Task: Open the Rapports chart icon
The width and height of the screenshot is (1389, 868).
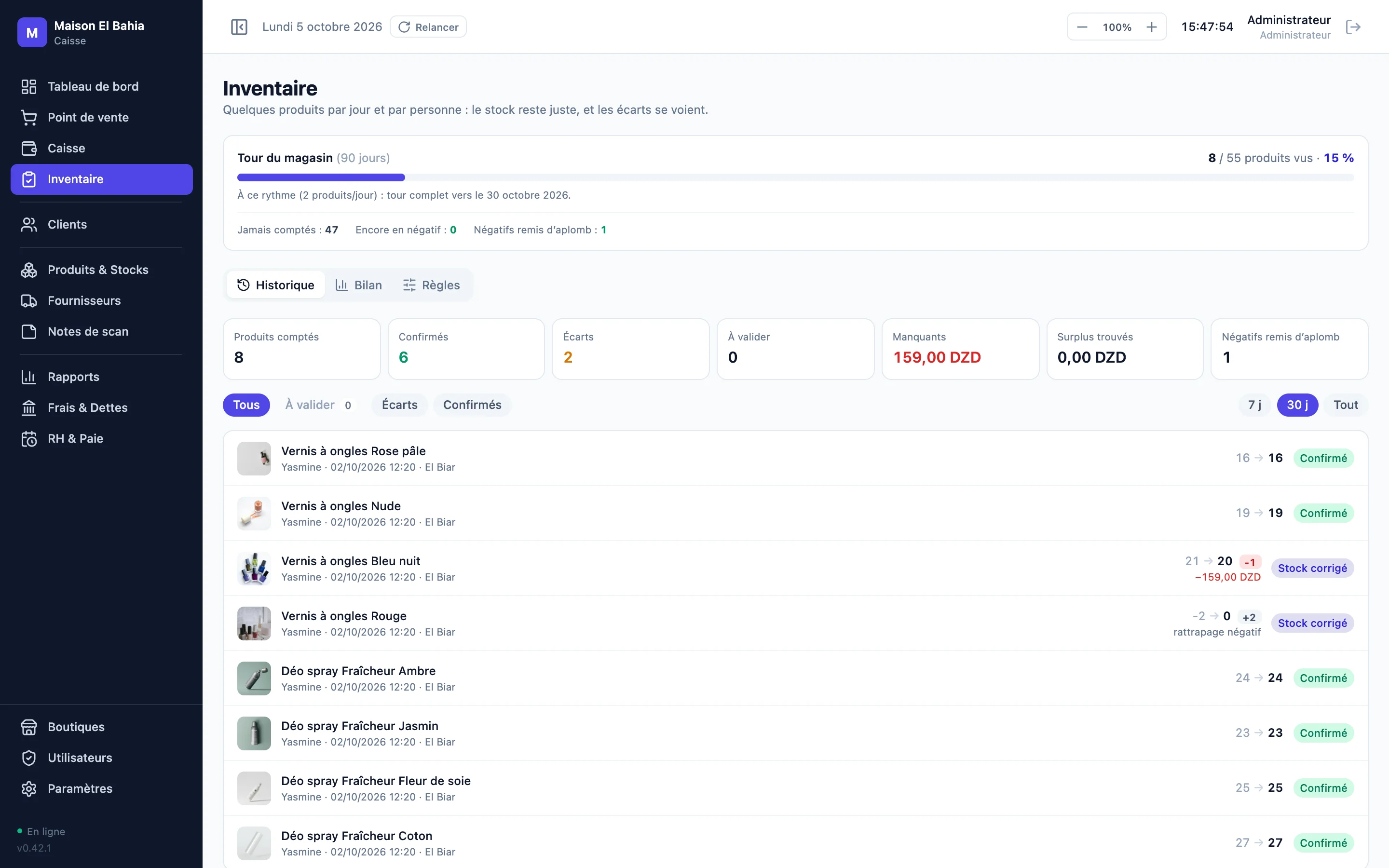Action: point(29,377)
